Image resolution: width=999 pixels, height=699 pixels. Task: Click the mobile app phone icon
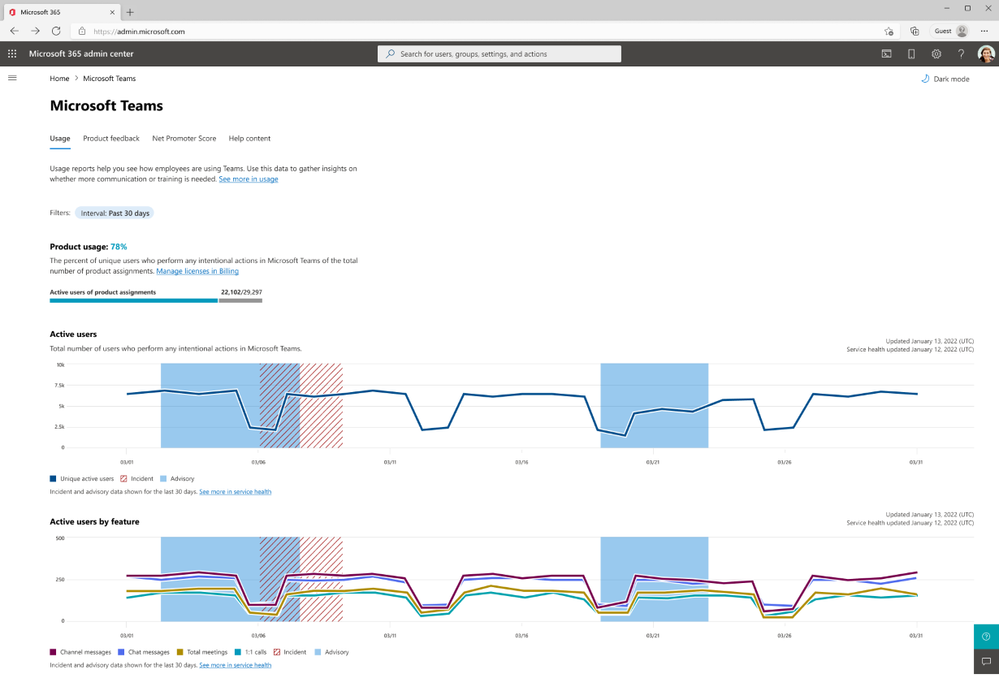[x=911, y=54]
